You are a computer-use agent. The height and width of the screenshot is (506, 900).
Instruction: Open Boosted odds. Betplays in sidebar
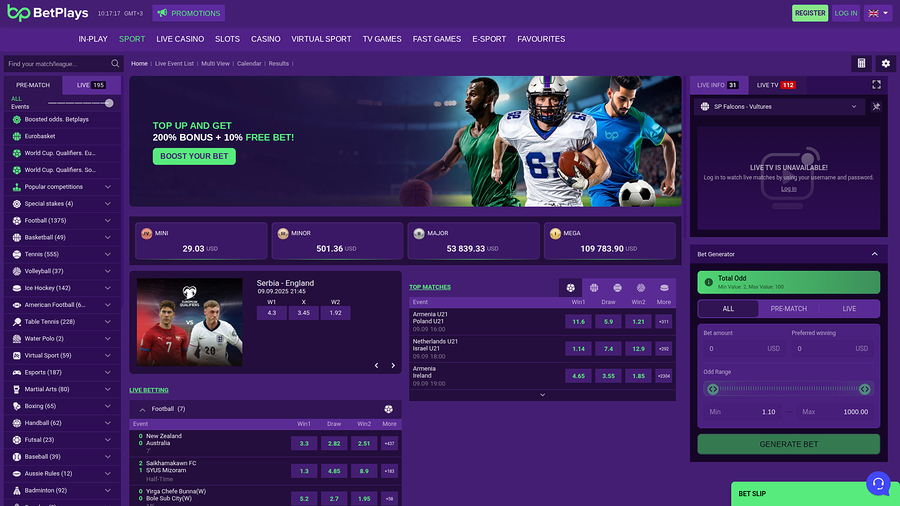[x=62, y=119]
